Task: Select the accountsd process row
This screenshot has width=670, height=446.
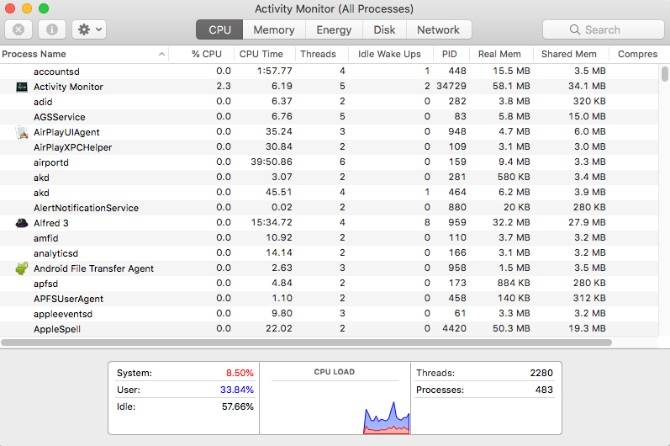Action: click(329, 71)
